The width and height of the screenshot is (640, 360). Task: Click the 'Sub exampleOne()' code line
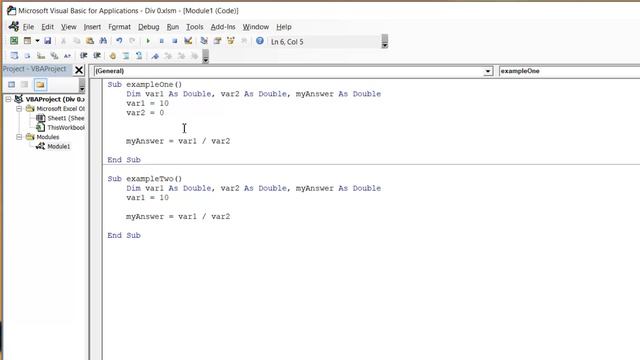click(144, 84)
